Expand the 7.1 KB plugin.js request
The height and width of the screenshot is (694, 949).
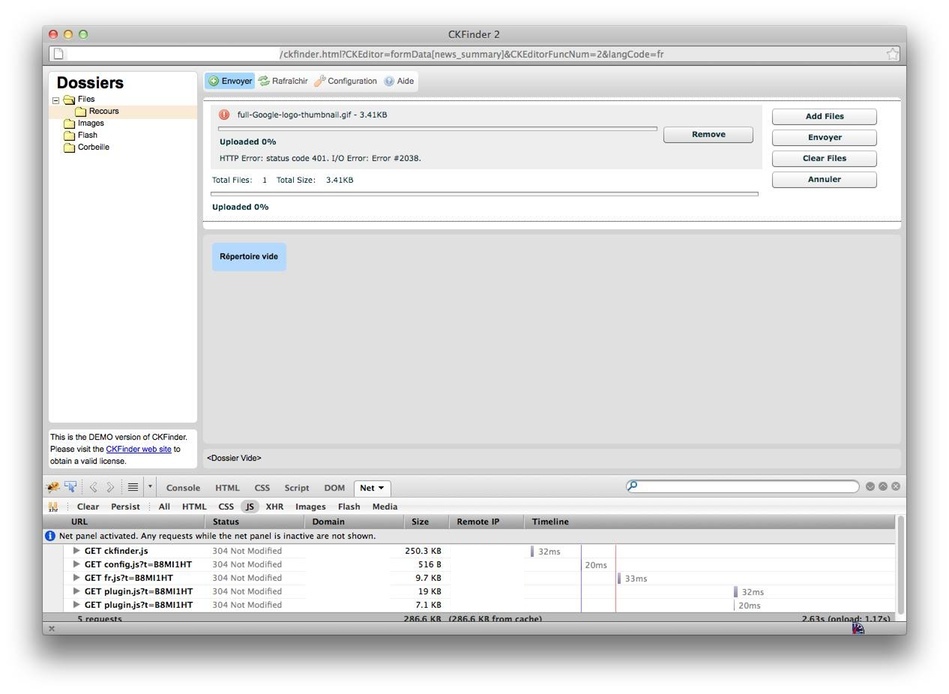pyautogui.click(x=76, y=604)
